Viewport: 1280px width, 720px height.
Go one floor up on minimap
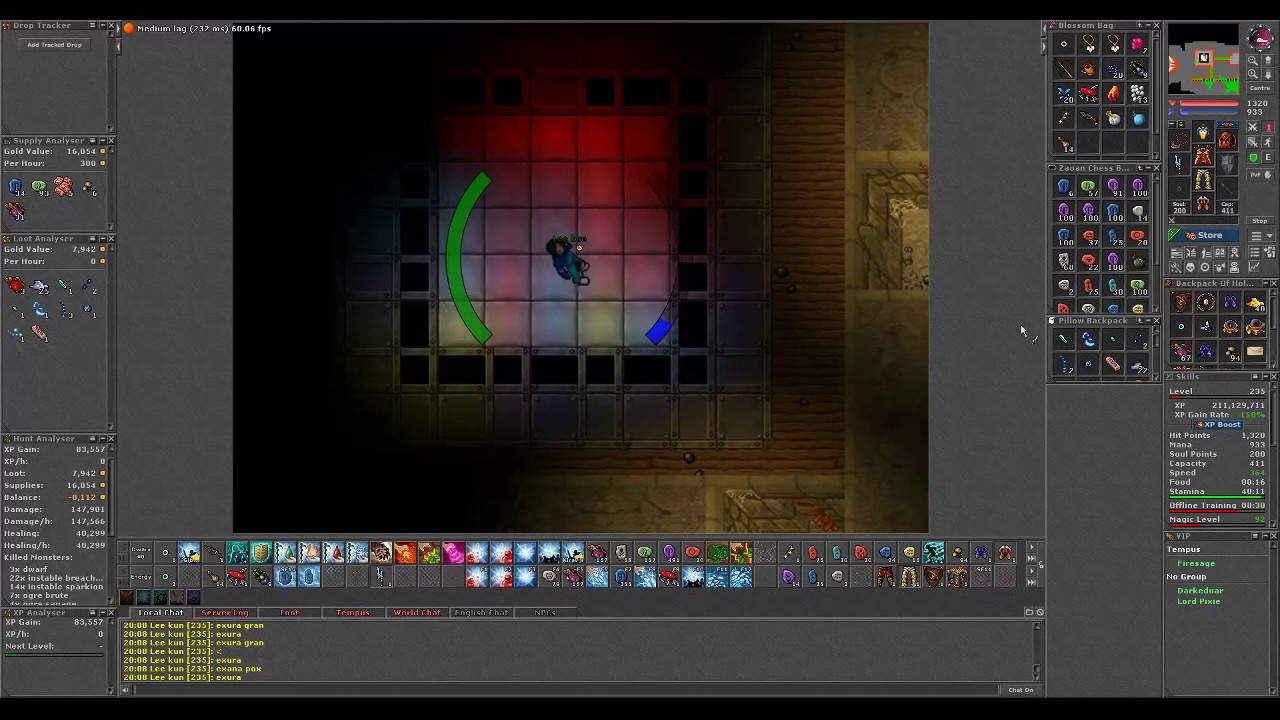[x=1268, y=60]
